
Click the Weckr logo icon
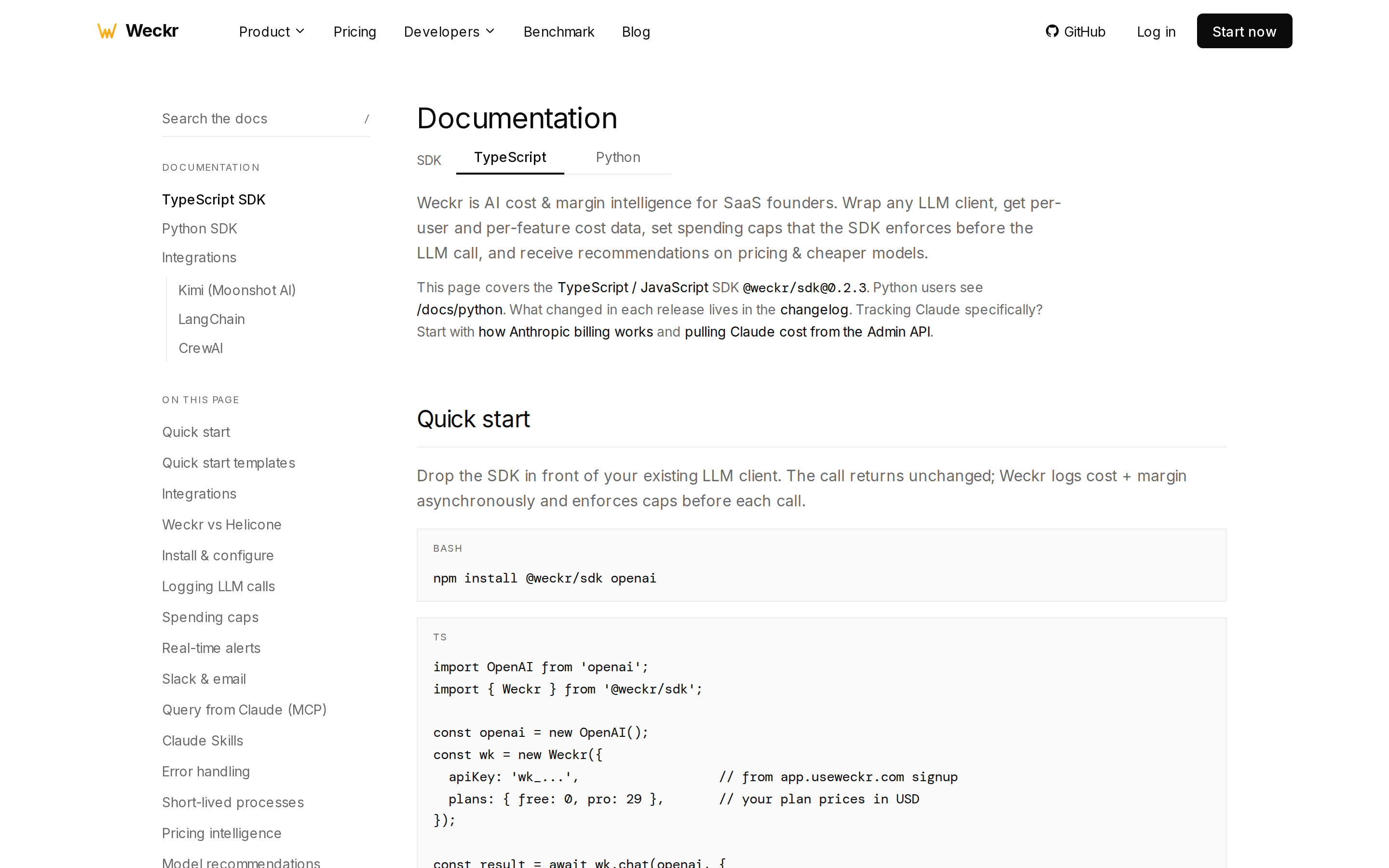click(x=107, y=31)
